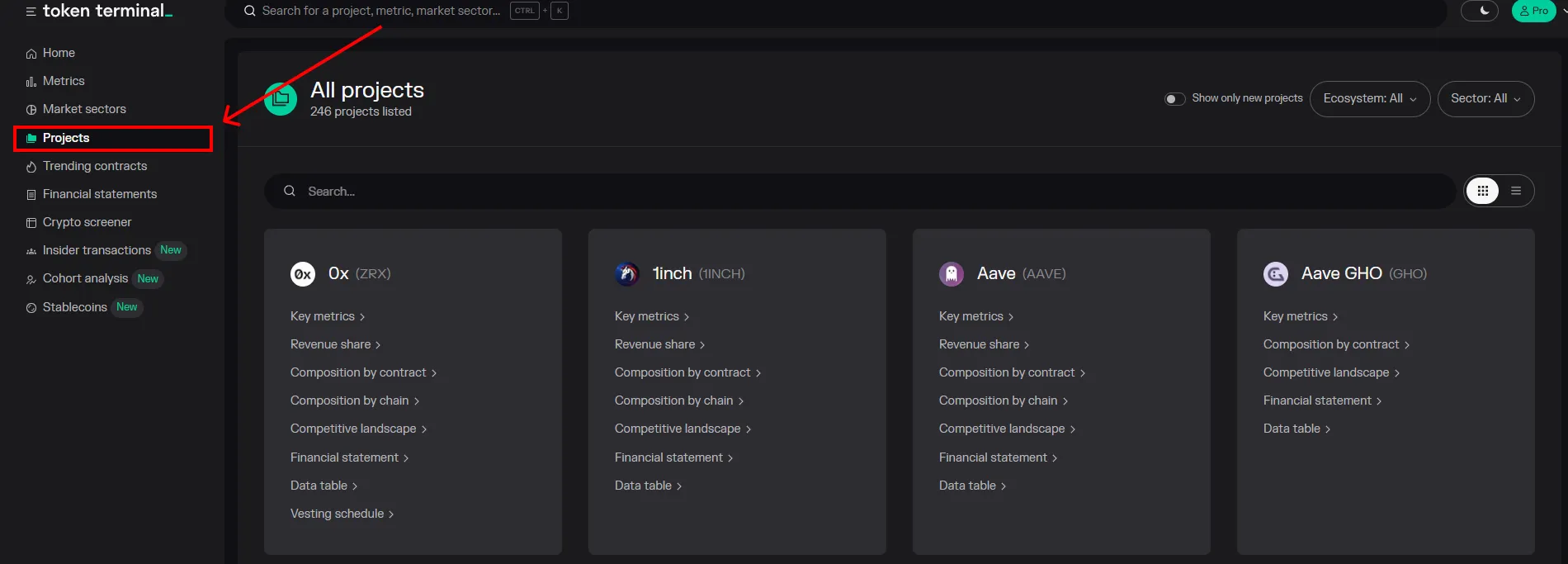Click the Market sectors pie icon
The width and height of the screenshot is (1568, 564).
pos(31,110)
